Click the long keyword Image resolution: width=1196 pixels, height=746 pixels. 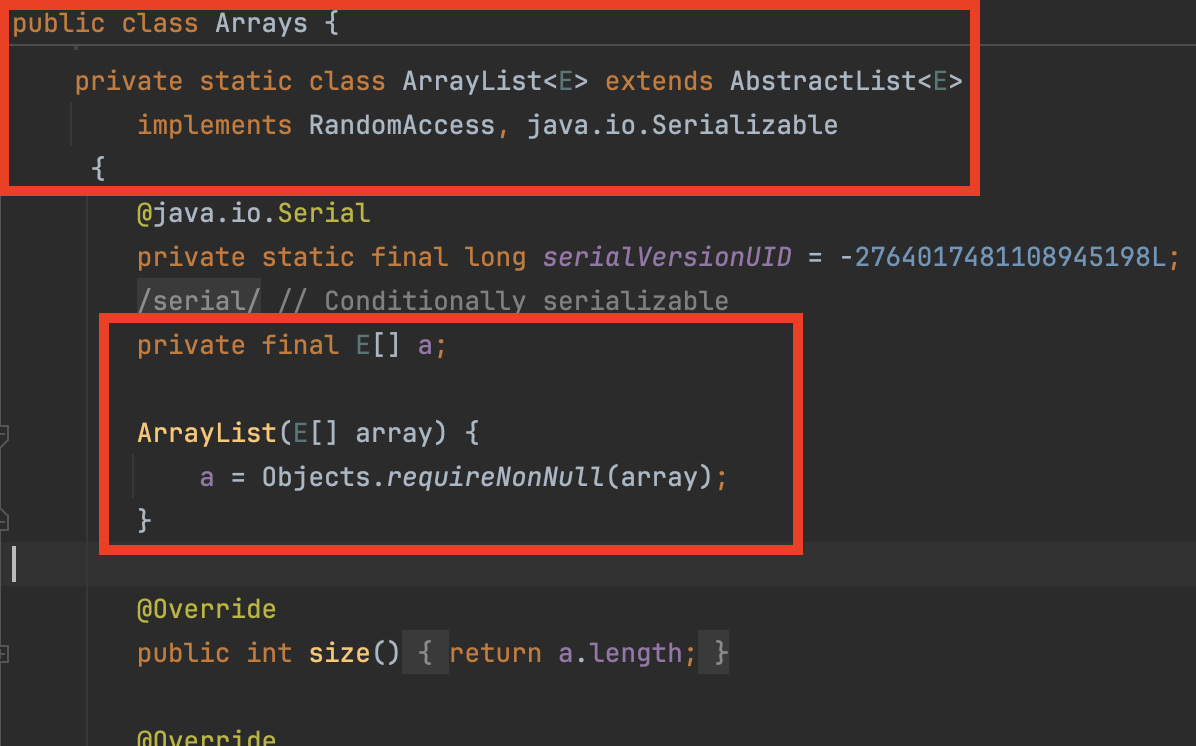point(495,257)
